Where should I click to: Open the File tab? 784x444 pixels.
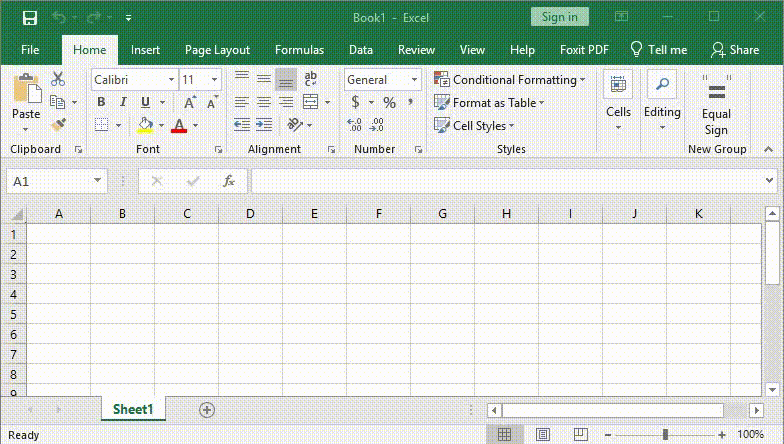pos(30,50)
